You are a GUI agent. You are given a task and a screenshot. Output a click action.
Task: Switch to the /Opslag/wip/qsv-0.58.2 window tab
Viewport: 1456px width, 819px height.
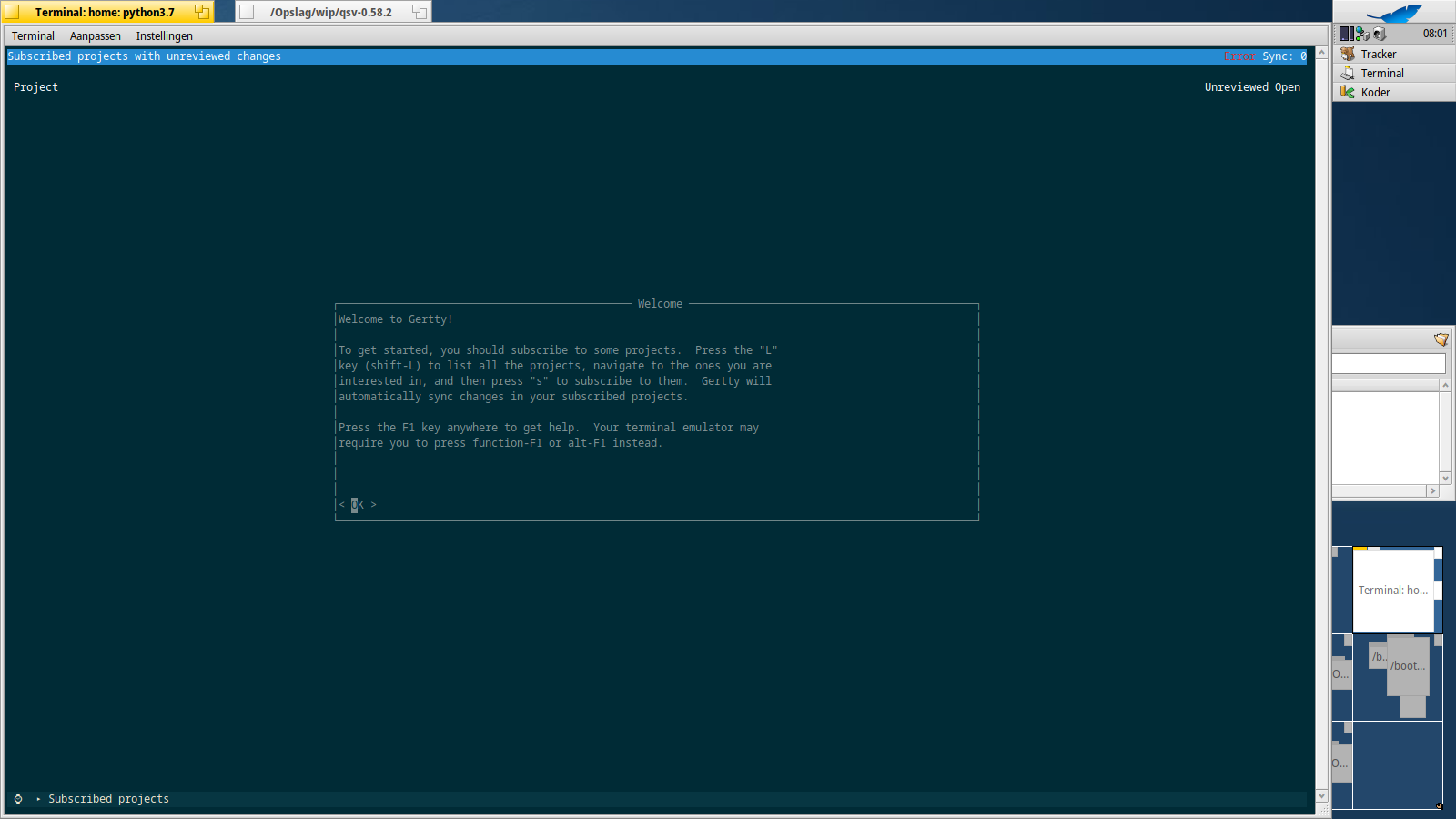pos(331,12)
